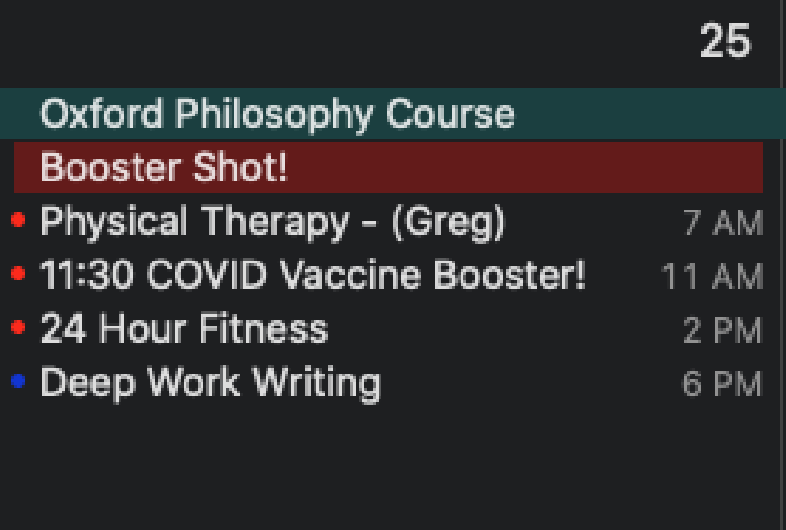Select the 24 Hour Fitness event

(183, 328)
